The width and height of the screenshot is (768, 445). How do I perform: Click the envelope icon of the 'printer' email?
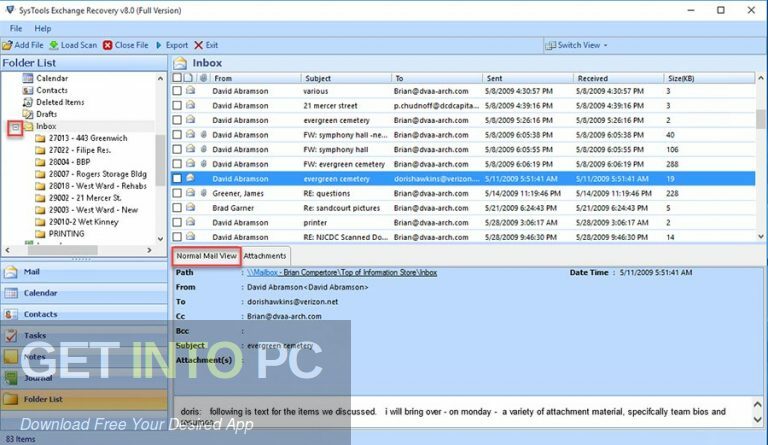(x=190, y=222)
